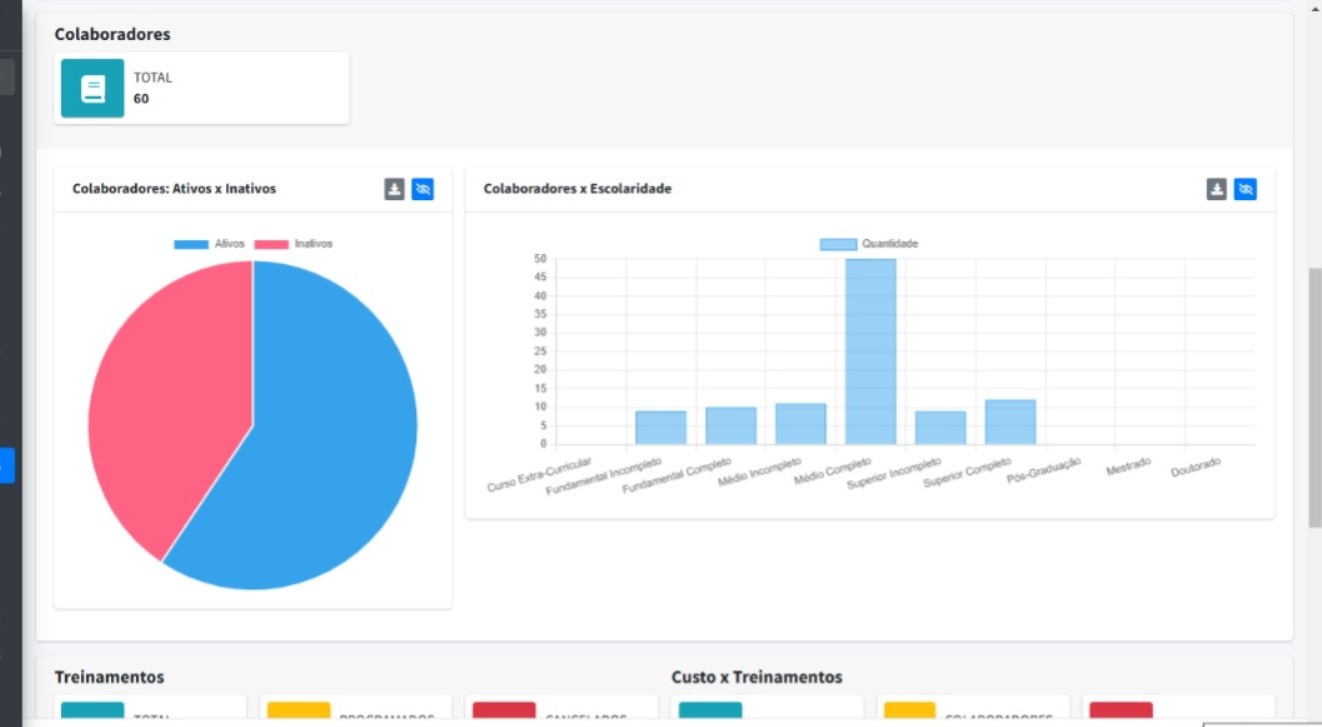The image size is (1322, 727).
Task: Click the TOTAL 60 colaboradores card
Action: [202, 88]
